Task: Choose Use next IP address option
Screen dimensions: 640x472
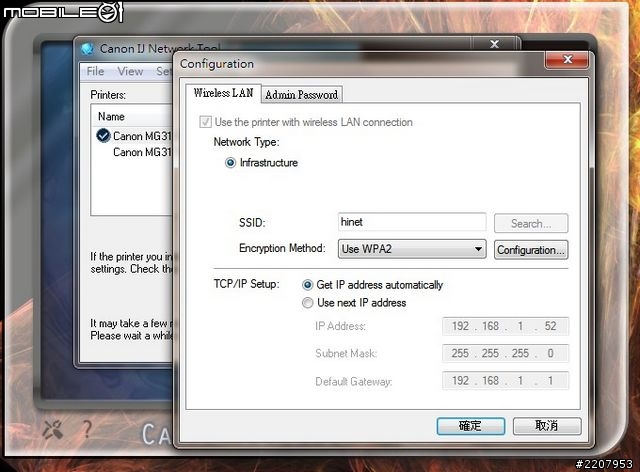Action: pos(307,303)
